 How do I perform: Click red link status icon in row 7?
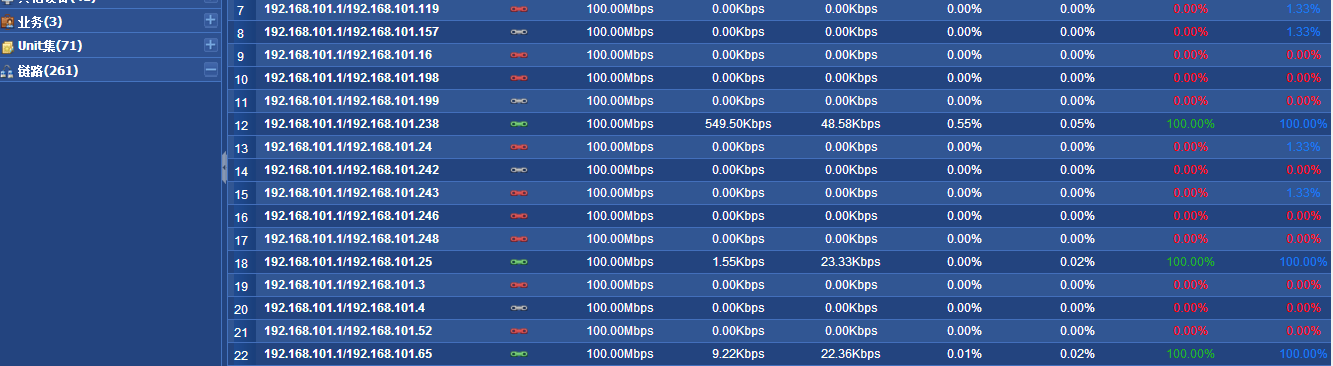pos(518,9)
